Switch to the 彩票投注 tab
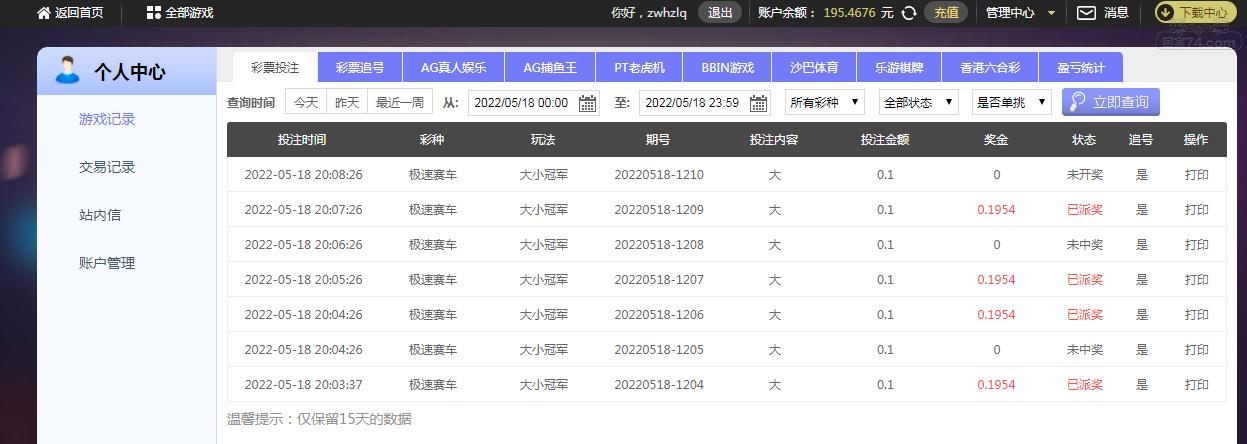The image size is (1247, 444). tap(275, 67)
